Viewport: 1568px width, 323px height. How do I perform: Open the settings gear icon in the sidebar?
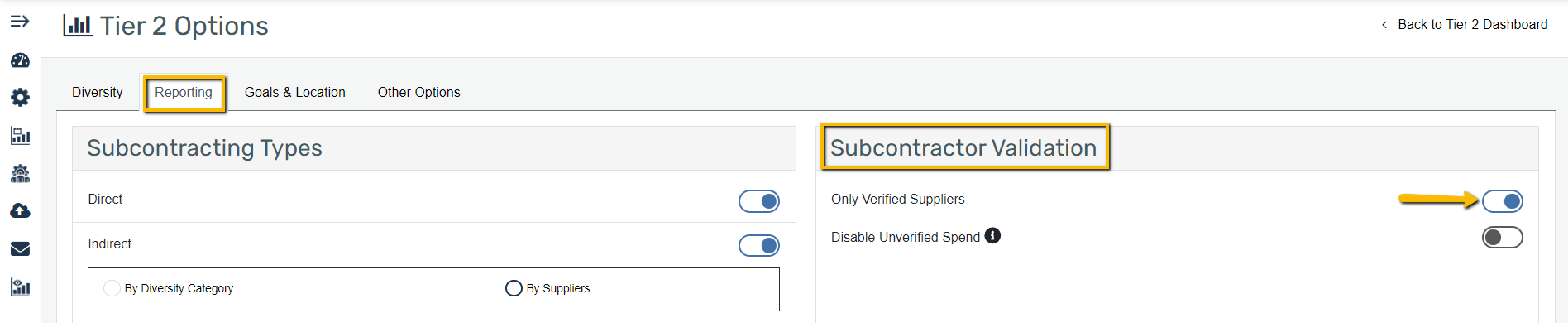pyautogui.click(x=20, y=98)
